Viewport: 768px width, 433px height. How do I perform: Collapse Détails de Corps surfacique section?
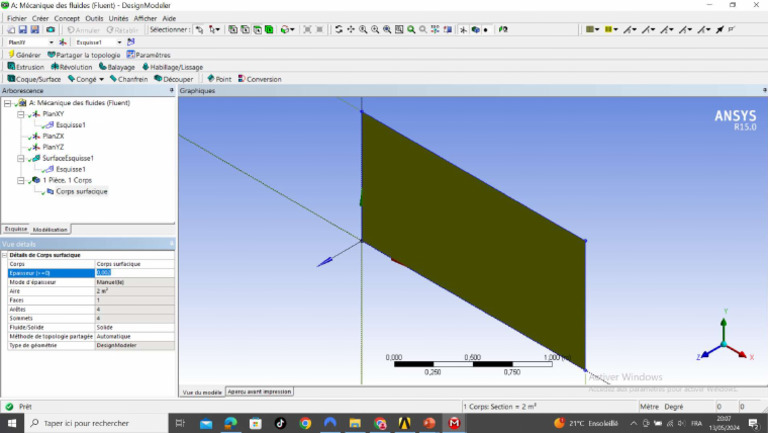point(4,255)
